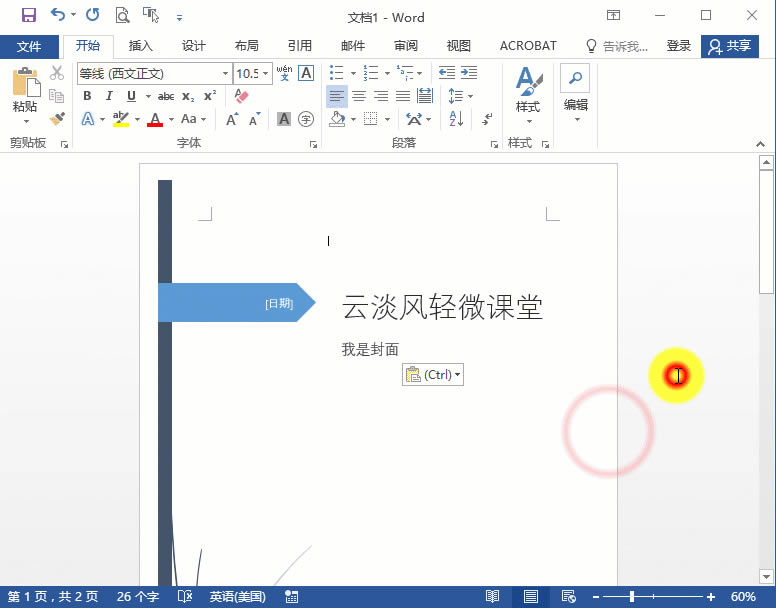Click the cover title 云淡风轻微课堂
The height and width of the screenshot is (608, 776).
point(442,307)
